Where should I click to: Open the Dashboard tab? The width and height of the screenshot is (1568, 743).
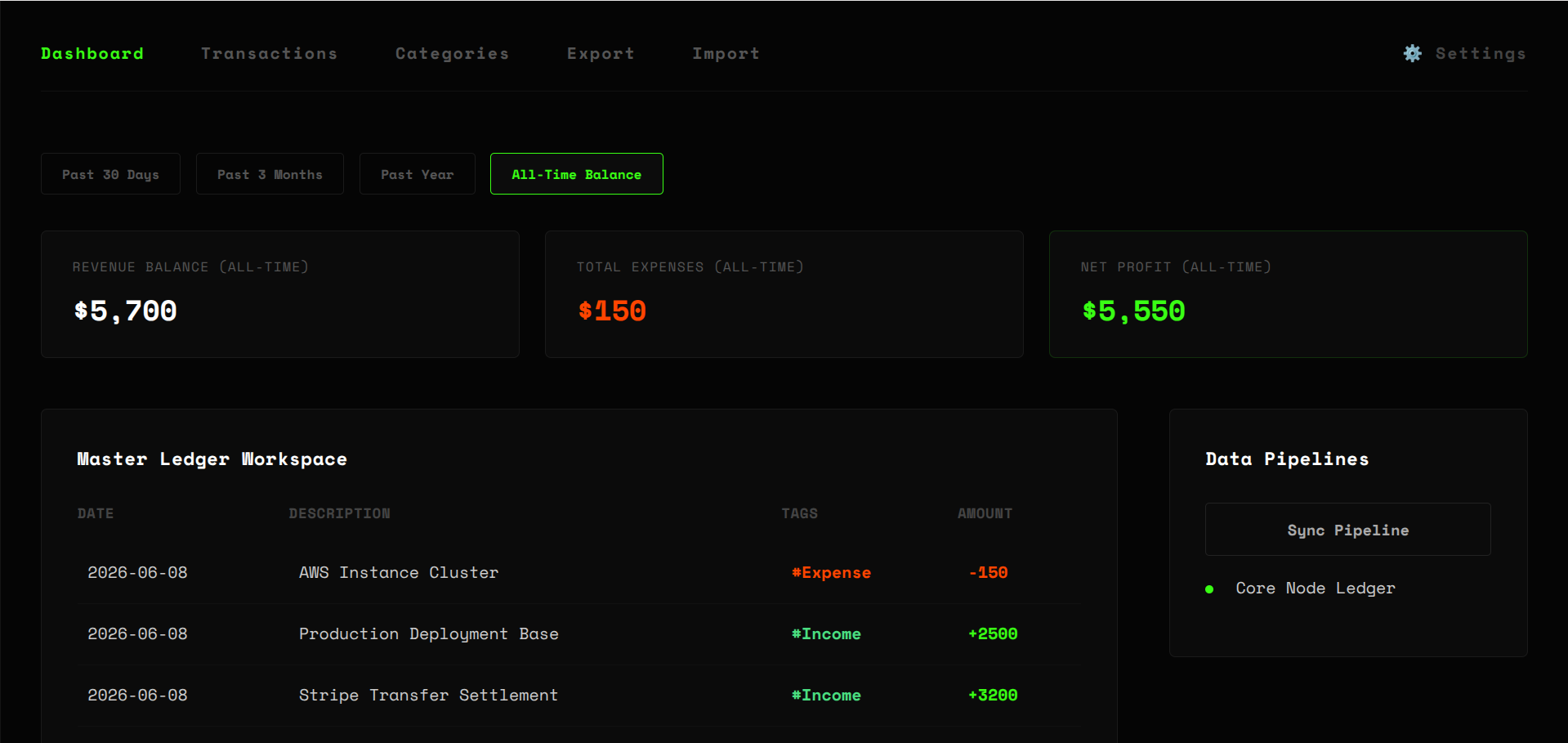92,53
